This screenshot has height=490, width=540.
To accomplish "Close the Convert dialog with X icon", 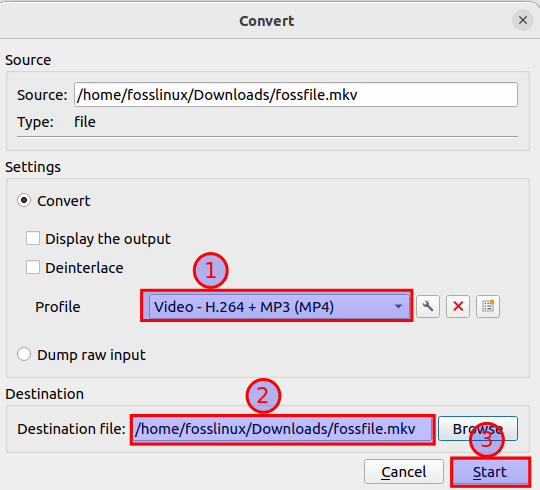I will (x=523, y=20).
